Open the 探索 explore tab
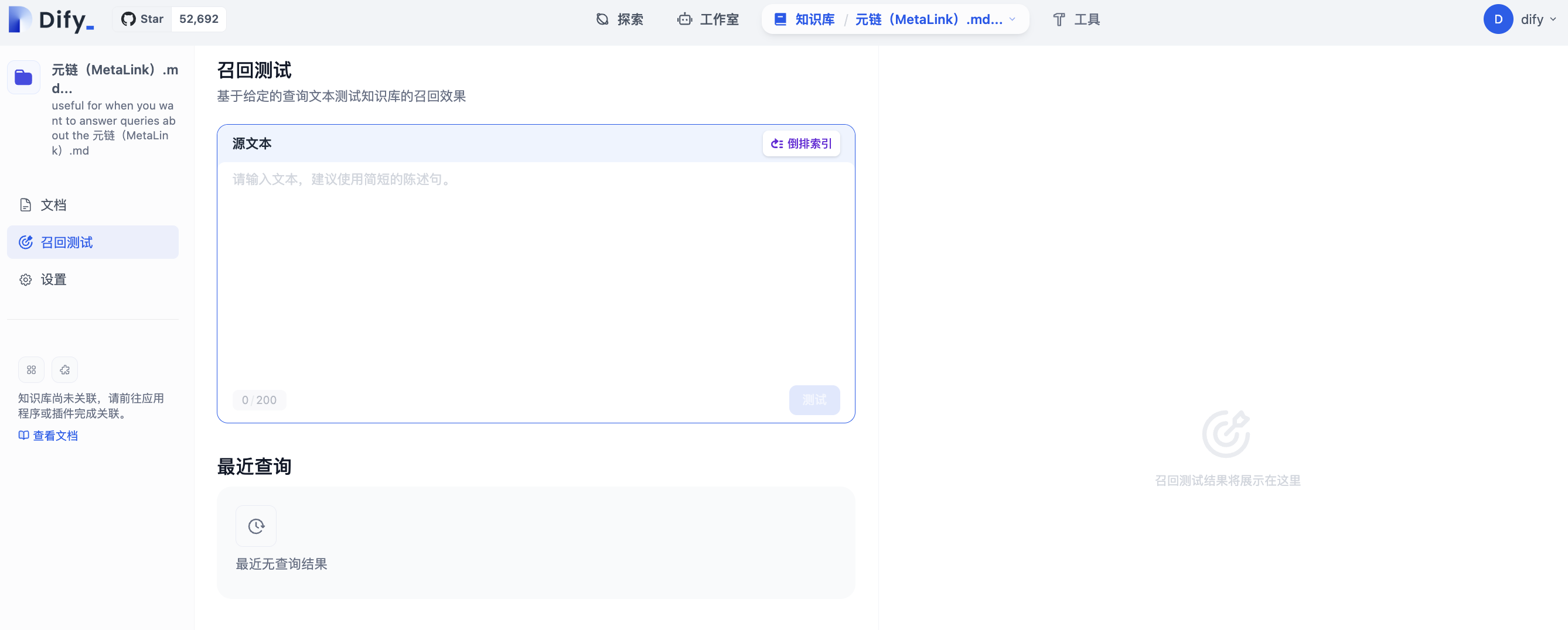Viewport: 1568px width, 630px height. click(x=620, y=19)
